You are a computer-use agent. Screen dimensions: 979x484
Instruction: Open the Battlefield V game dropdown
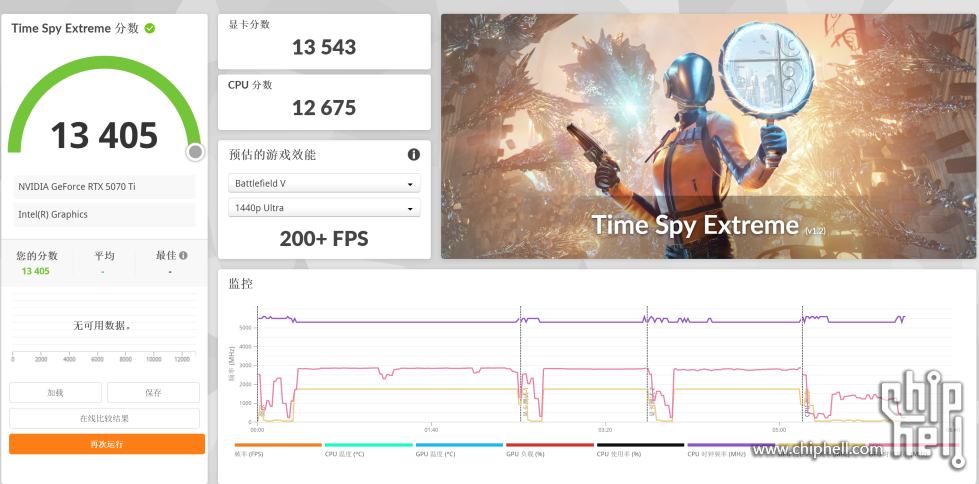(x=324, y=184)
